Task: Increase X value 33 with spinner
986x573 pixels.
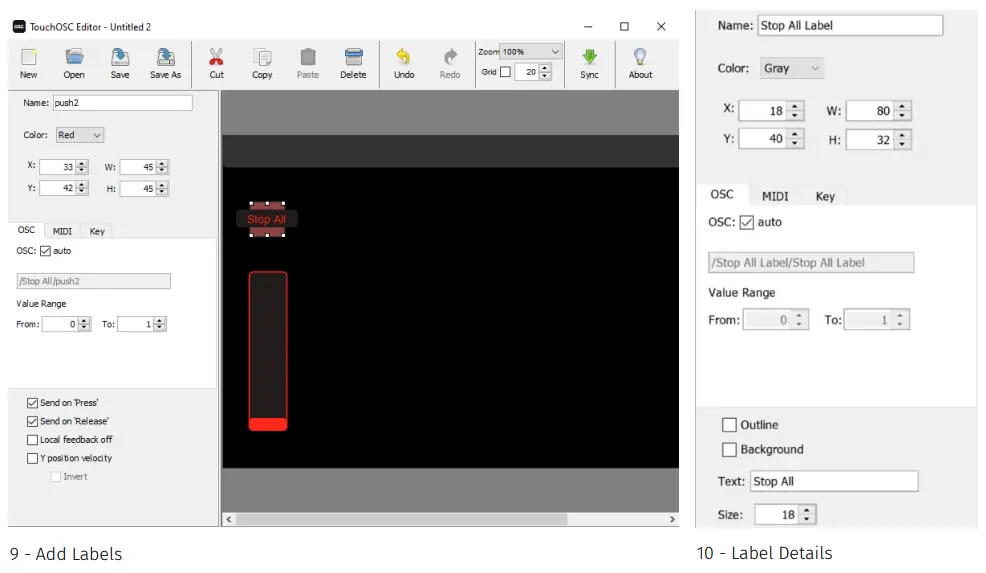Action: point(82,164)
